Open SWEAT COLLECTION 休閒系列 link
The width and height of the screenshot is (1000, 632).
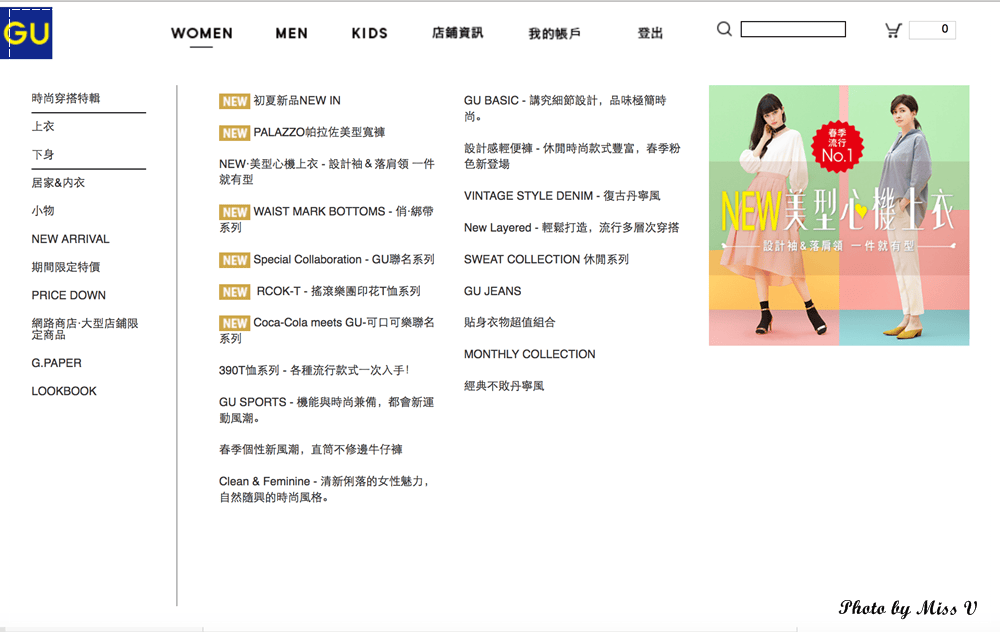[547, 260]
